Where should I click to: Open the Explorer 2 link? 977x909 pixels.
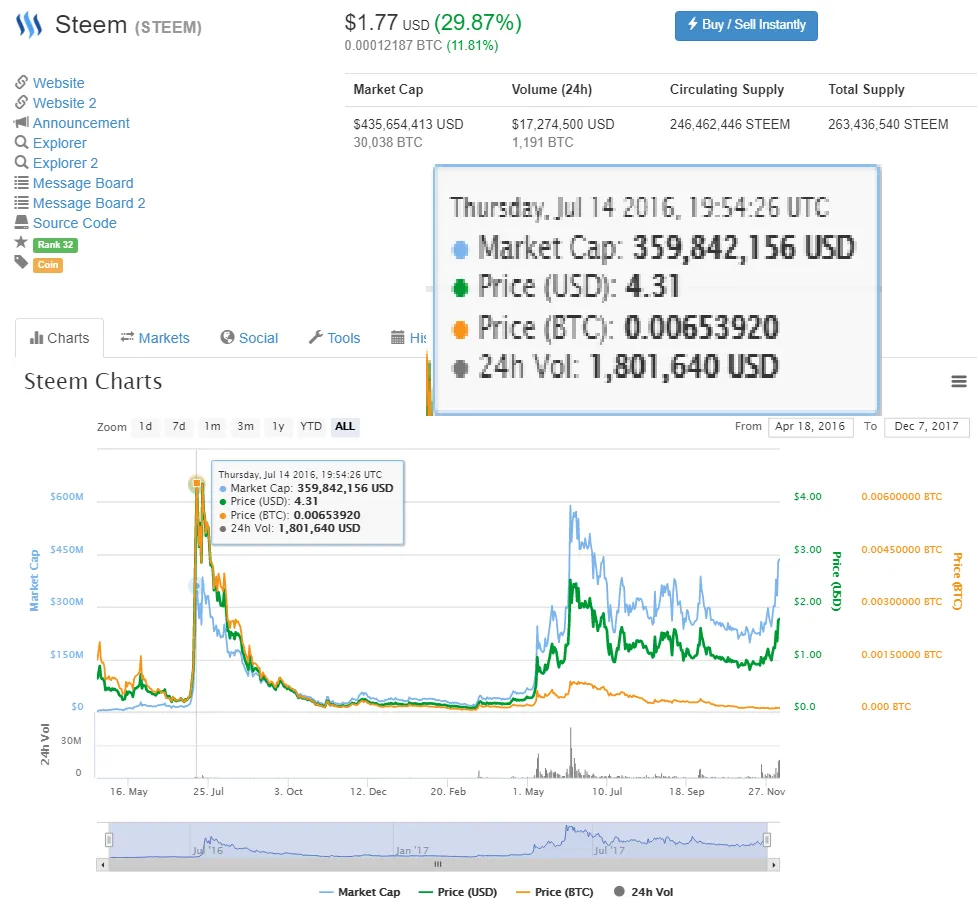pos(65,163)
